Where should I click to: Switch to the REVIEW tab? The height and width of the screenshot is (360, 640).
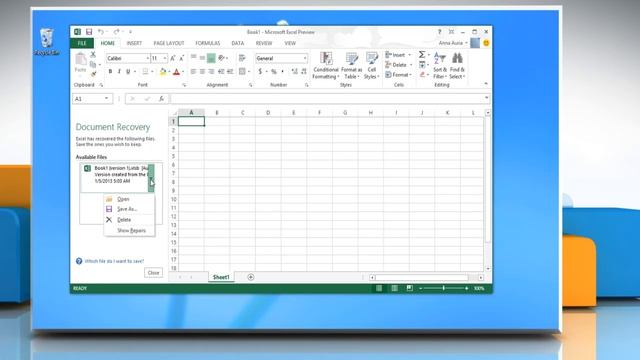coord(264,43)
